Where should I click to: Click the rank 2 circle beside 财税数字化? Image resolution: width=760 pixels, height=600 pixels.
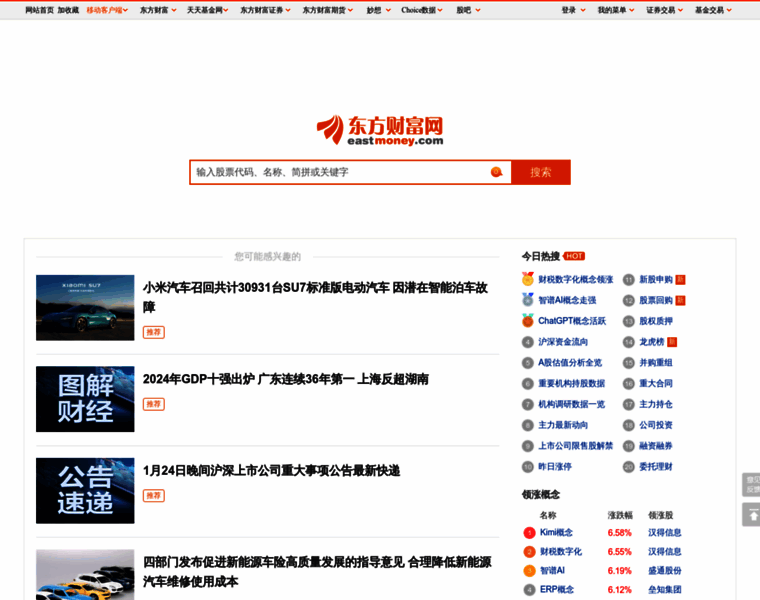[x=529, y=552]
